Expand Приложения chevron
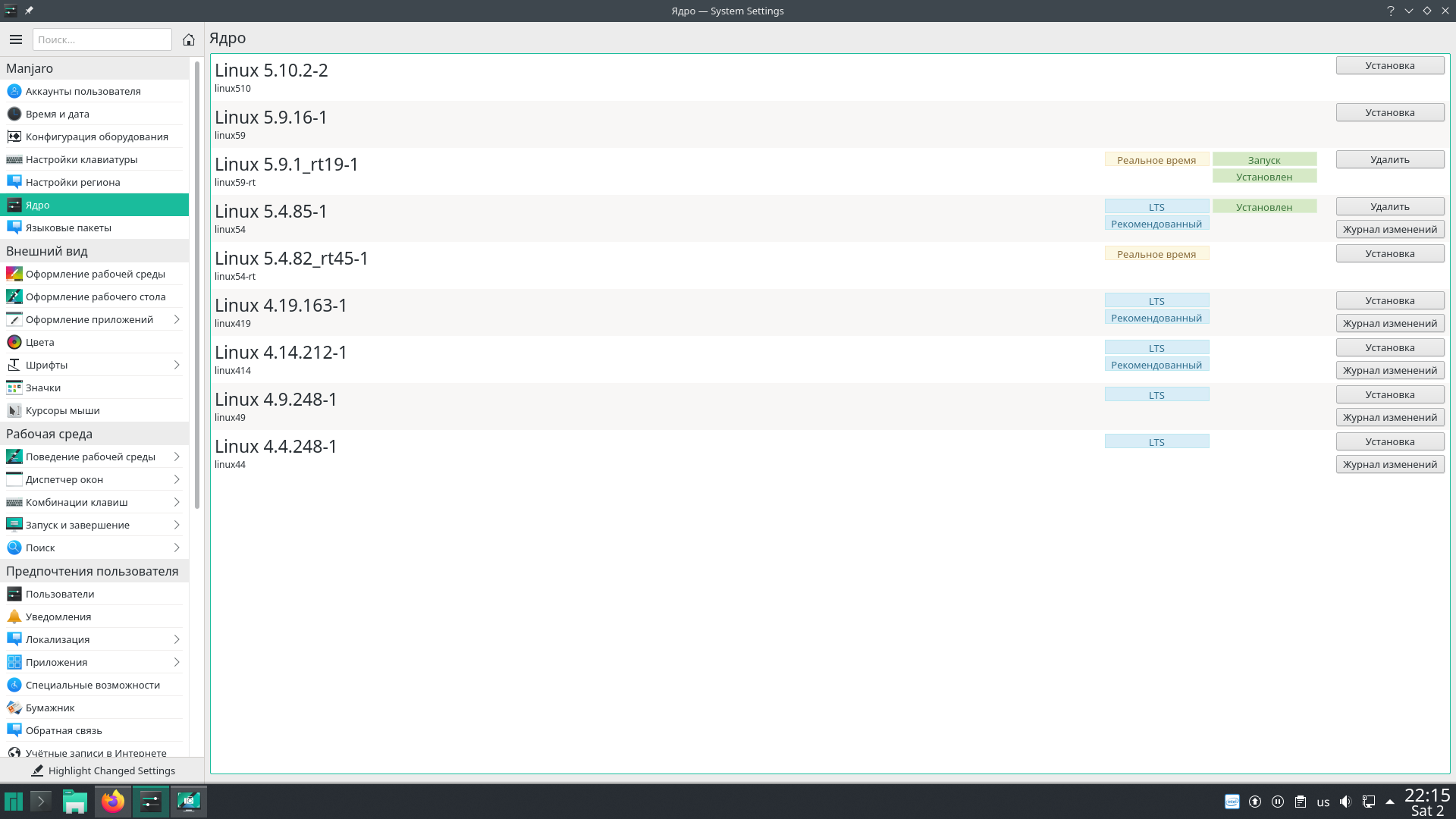The height and width of the screenshot is (819, 1456). [177, 662]
